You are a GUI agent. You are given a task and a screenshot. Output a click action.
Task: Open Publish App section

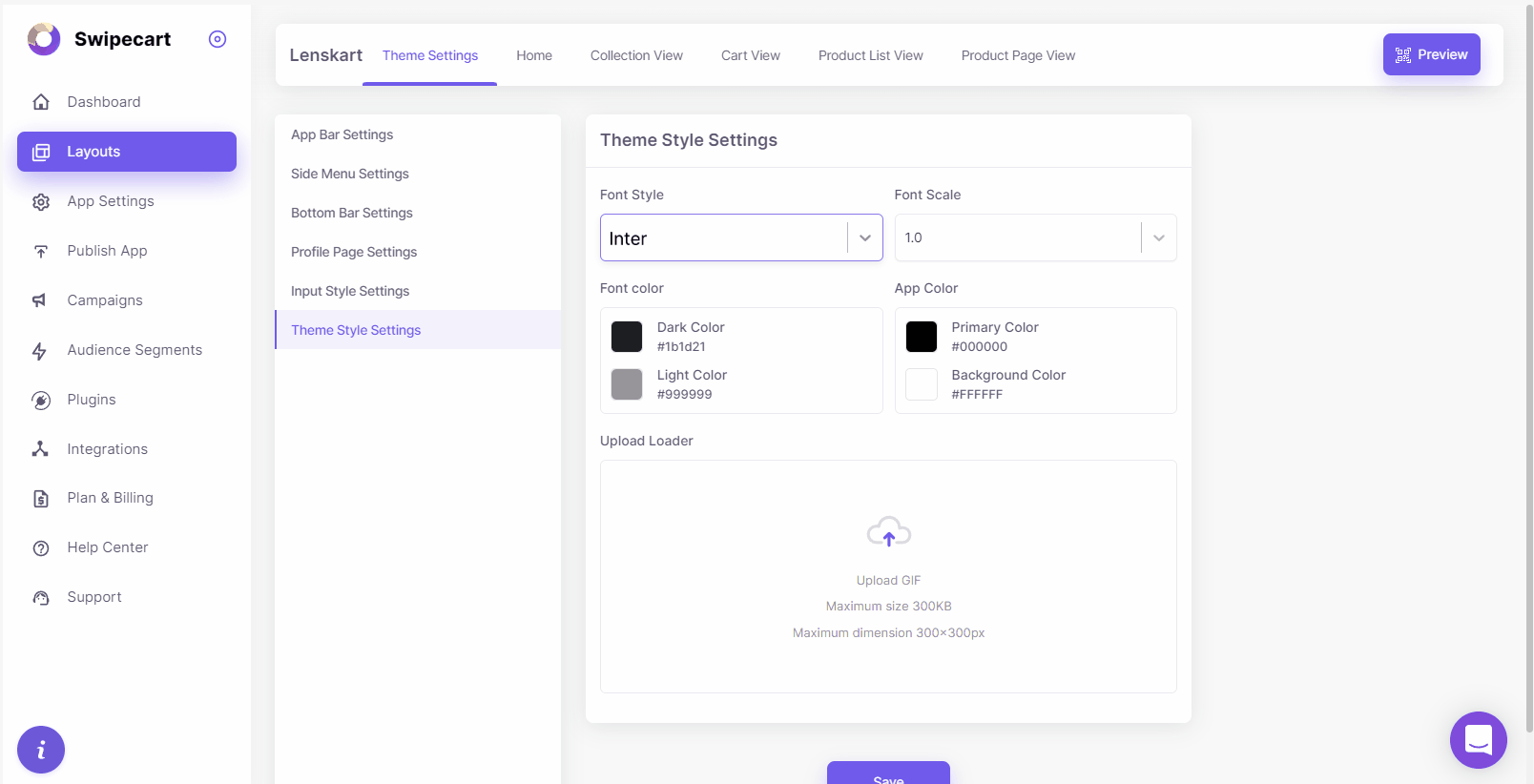(127, 251)
